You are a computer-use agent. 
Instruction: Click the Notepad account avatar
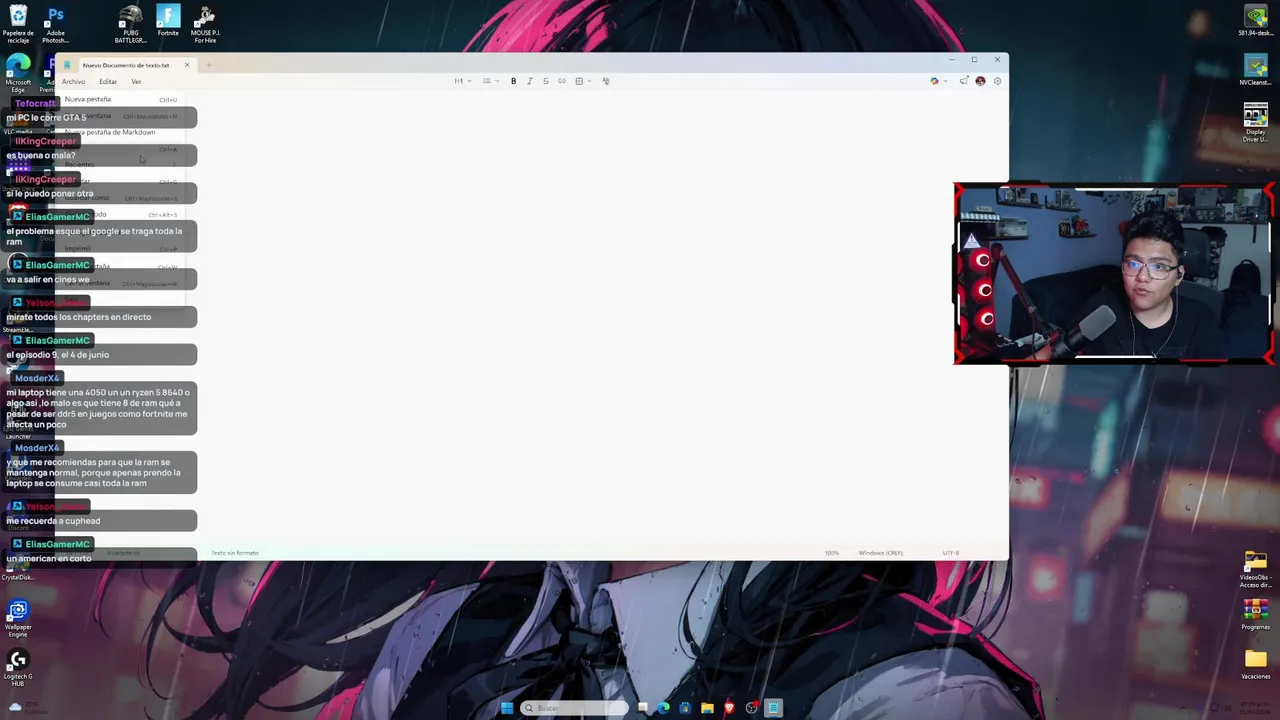click(980, 81)
